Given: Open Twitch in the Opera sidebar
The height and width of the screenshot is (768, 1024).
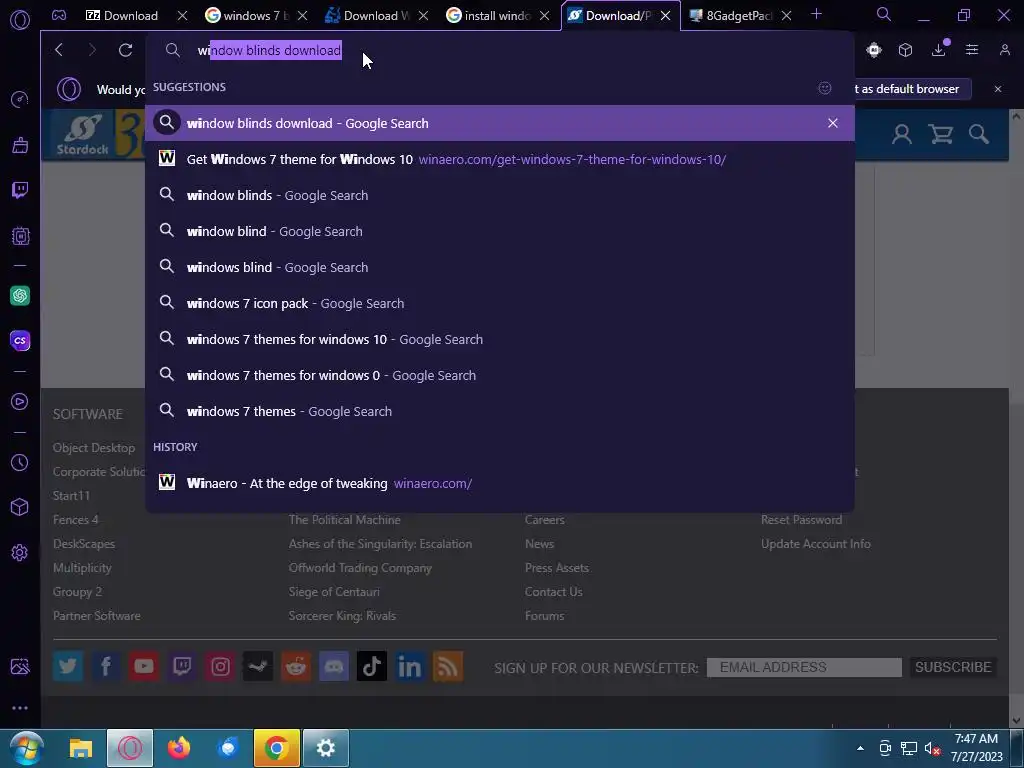Looking at the screenshot, I should click(20, 190).
